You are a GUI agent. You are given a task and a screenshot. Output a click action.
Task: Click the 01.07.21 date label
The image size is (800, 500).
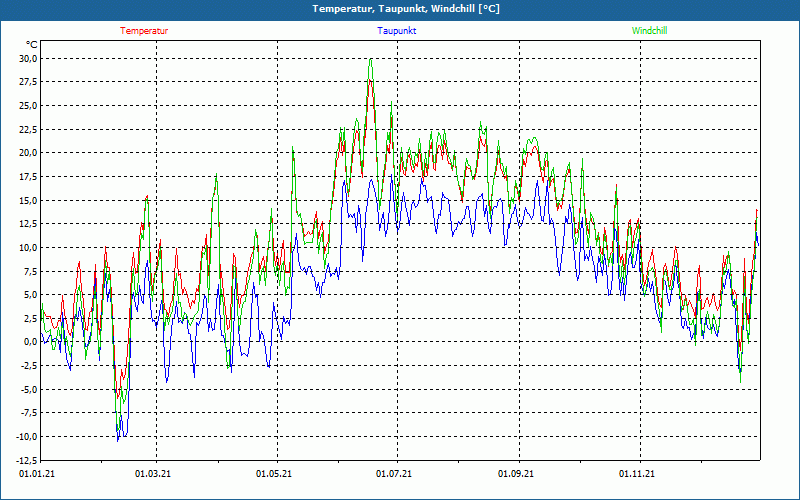pos(394,474)
